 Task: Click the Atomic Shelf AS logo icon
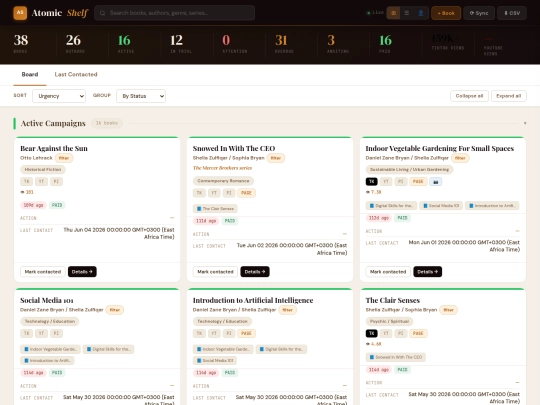pyautogui.click(x=20, y=13)
